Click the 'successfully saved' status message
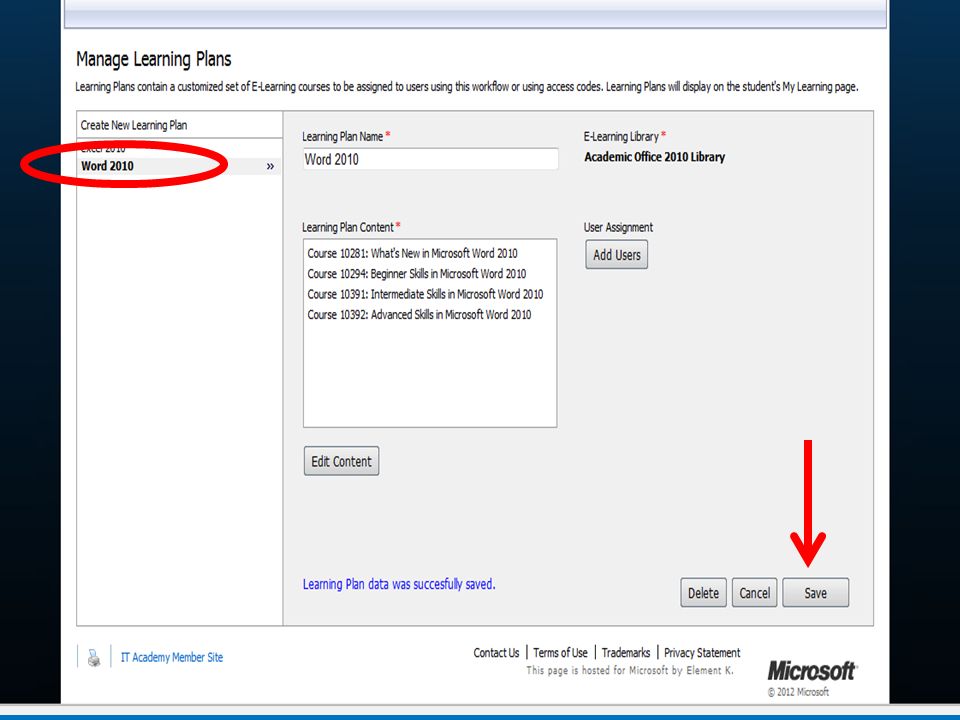The height and width of the screenshot is (720, 960). (x=399, y=584)
